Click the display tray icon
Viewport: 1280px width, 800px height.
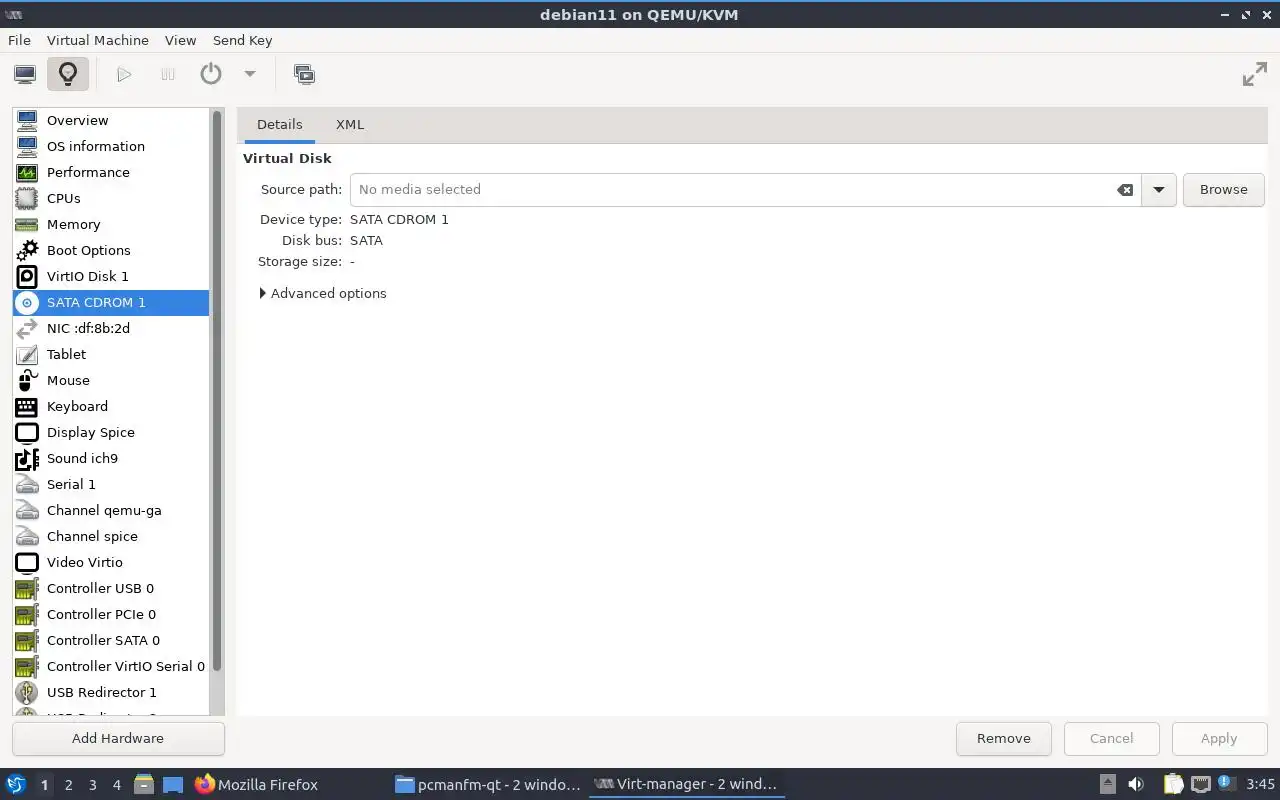pyautogui.click(x=1201, y=784)
